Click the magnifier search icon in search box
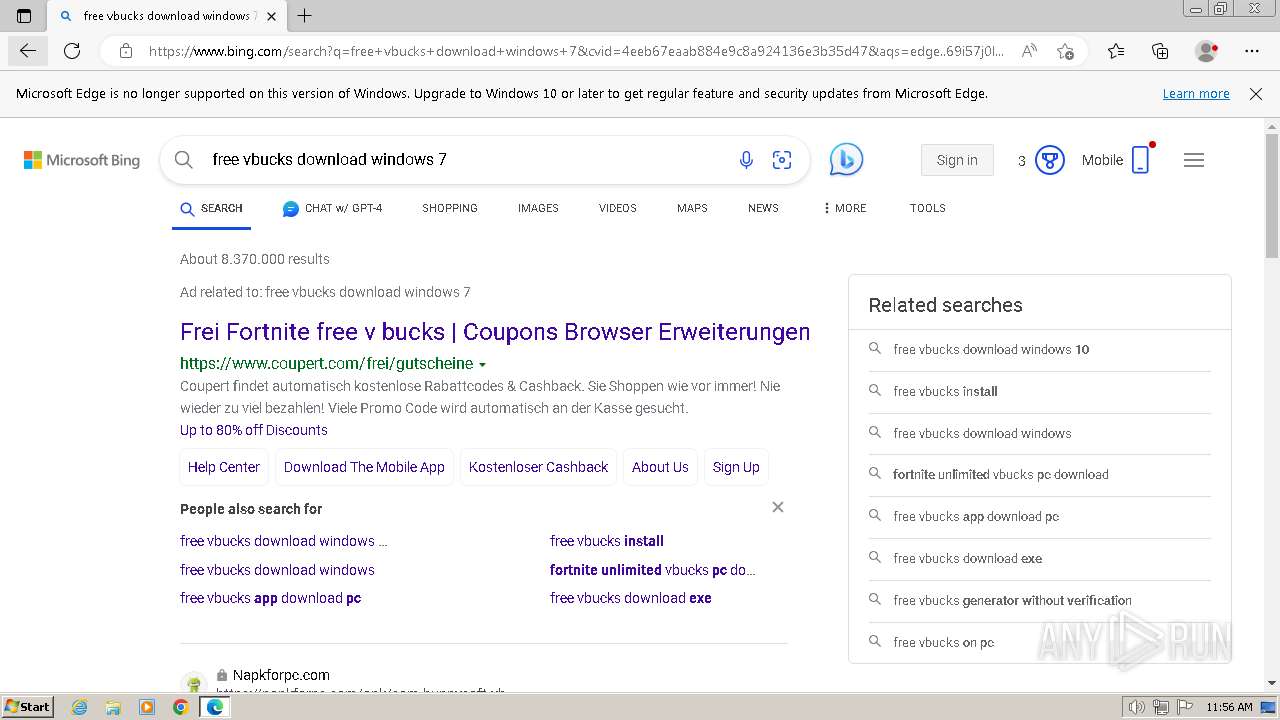Screen dimensions: 1280x720 183,160
